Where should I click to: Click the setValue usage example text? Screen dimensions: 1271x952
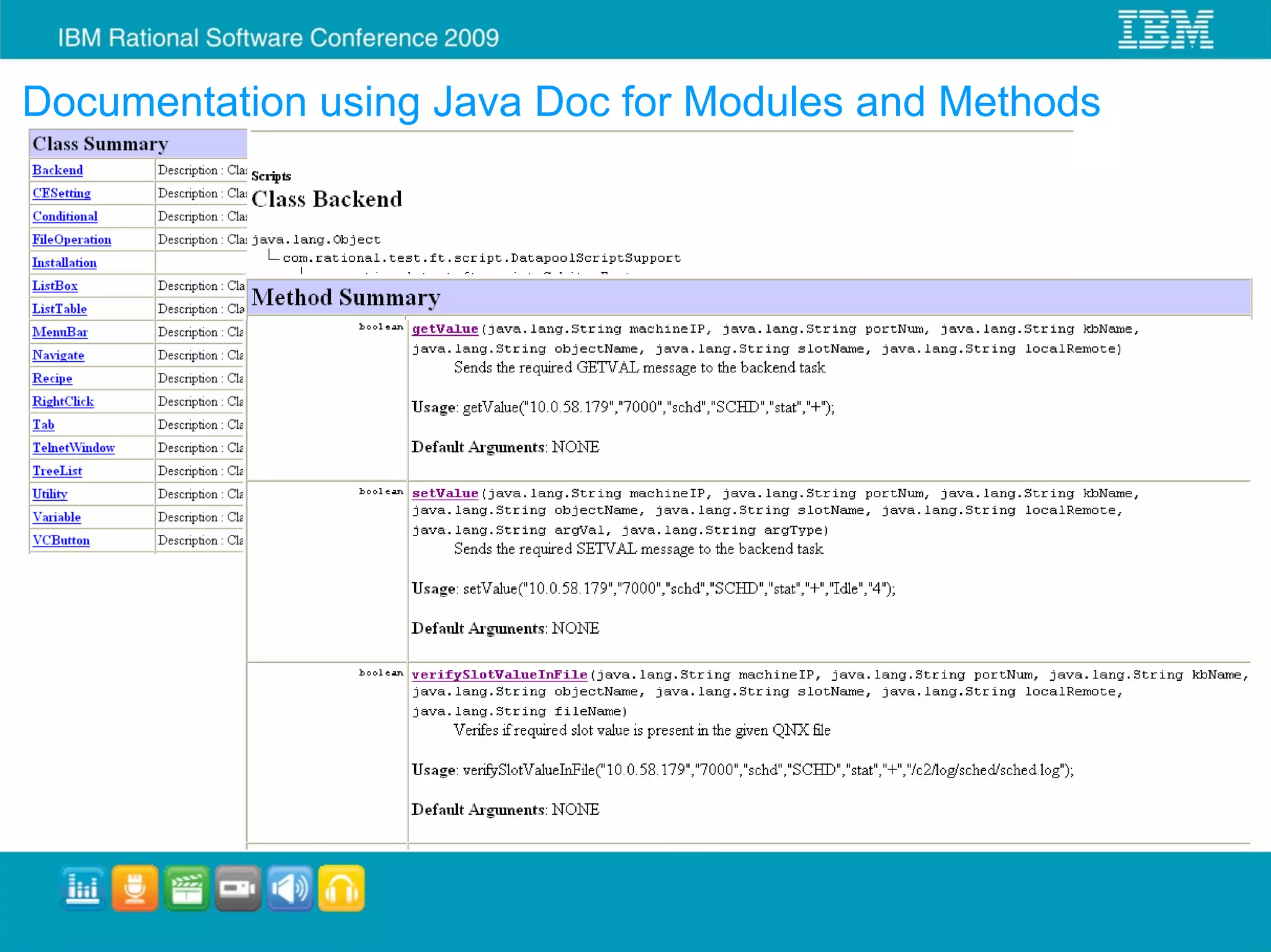[x=653, y=589]
